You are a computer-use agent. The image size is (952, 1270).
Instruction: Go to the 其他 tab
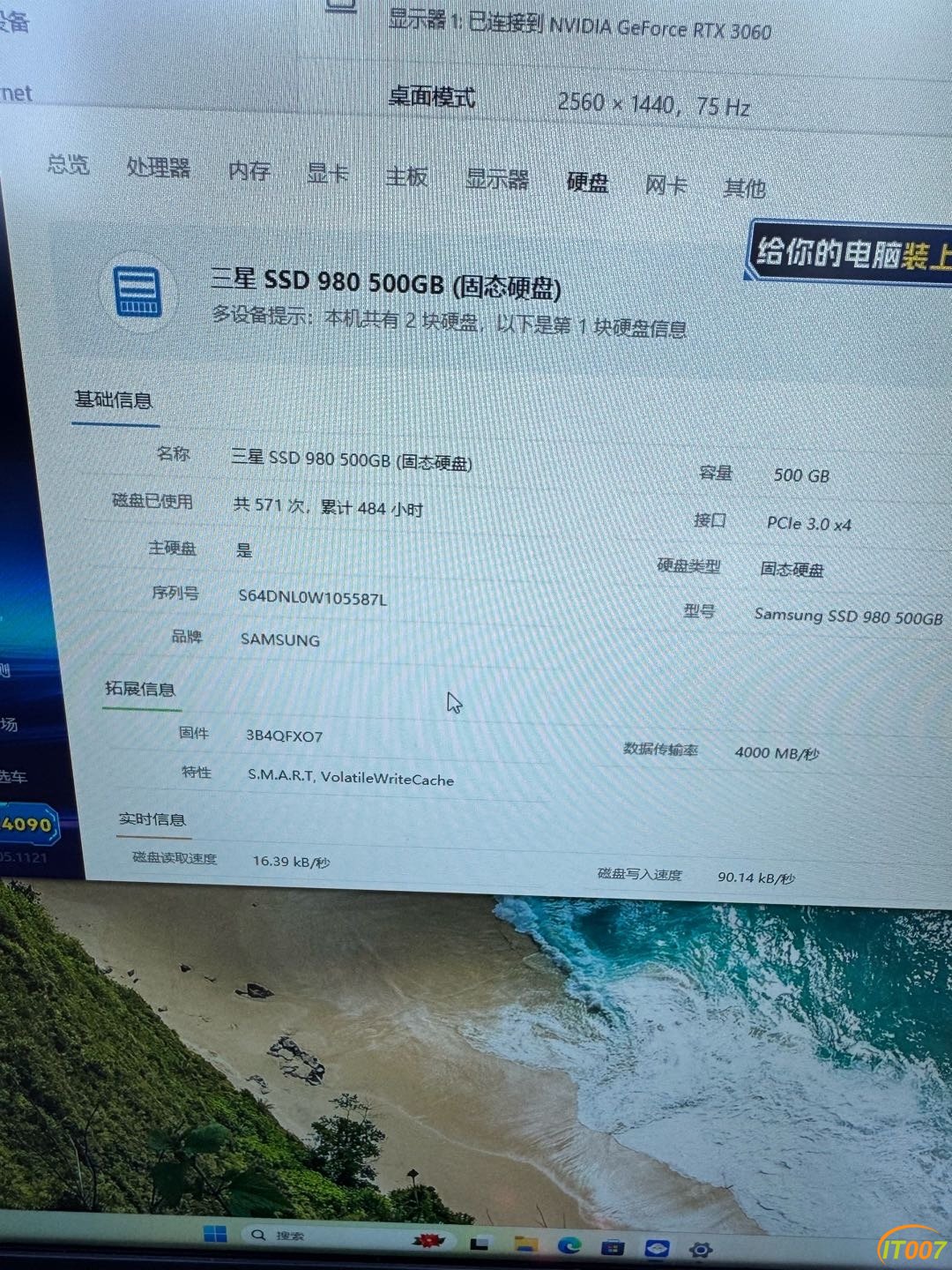point(745,188)
